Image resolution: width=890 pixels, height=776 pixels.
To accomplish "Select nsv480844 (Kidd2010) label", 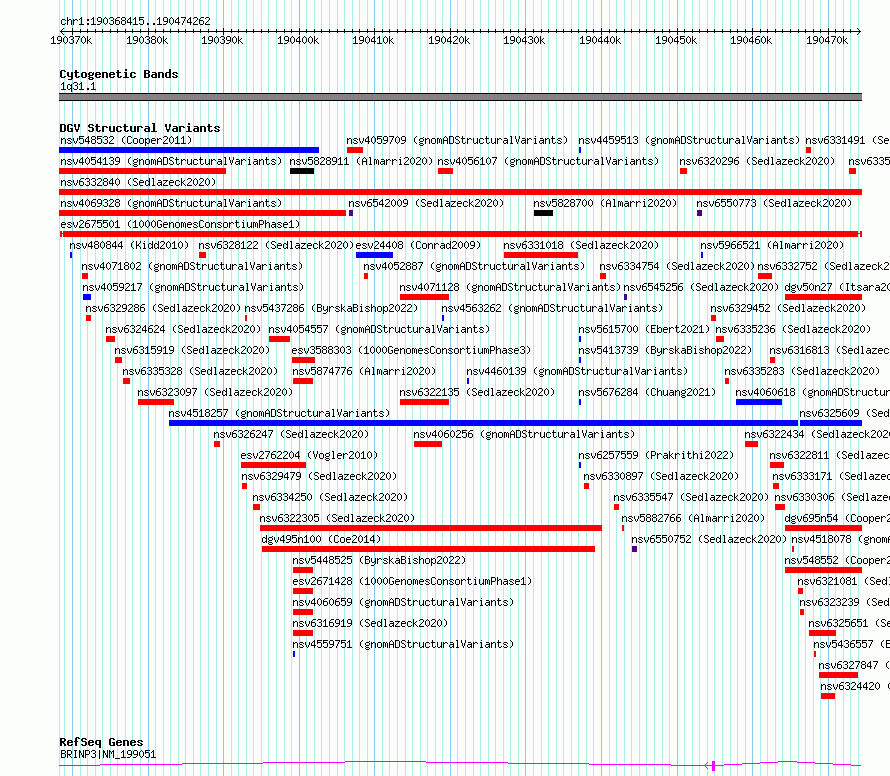I will point(129,245).
